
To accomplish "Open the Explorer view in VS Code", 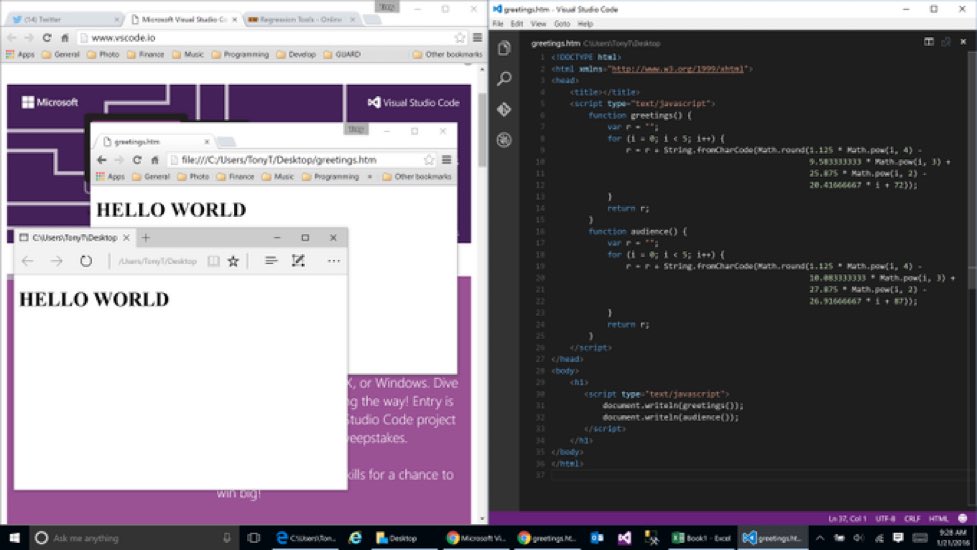I will [x=504, y=48].
